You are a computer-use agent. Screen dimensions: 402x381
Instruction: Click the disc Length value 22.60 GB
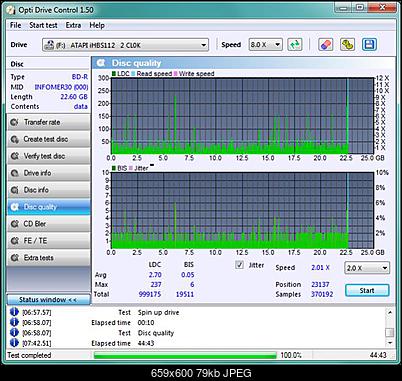[74, 97]
